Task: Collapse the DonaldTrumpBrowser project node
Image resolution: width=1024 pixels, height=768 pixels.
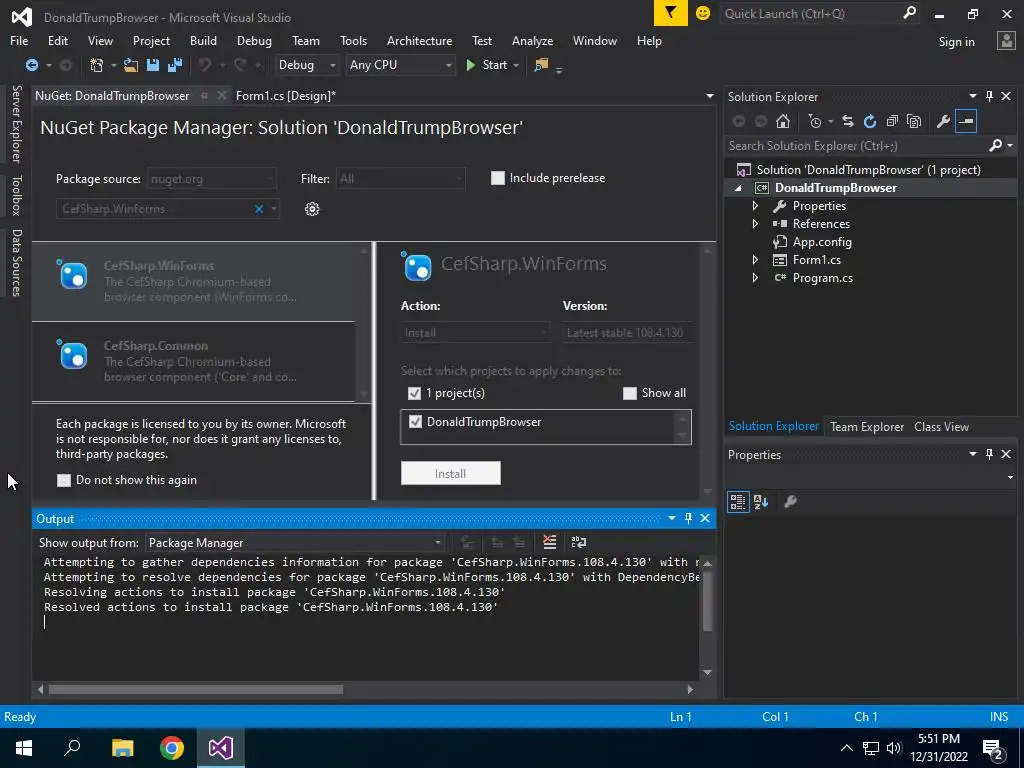Action: 739,188
